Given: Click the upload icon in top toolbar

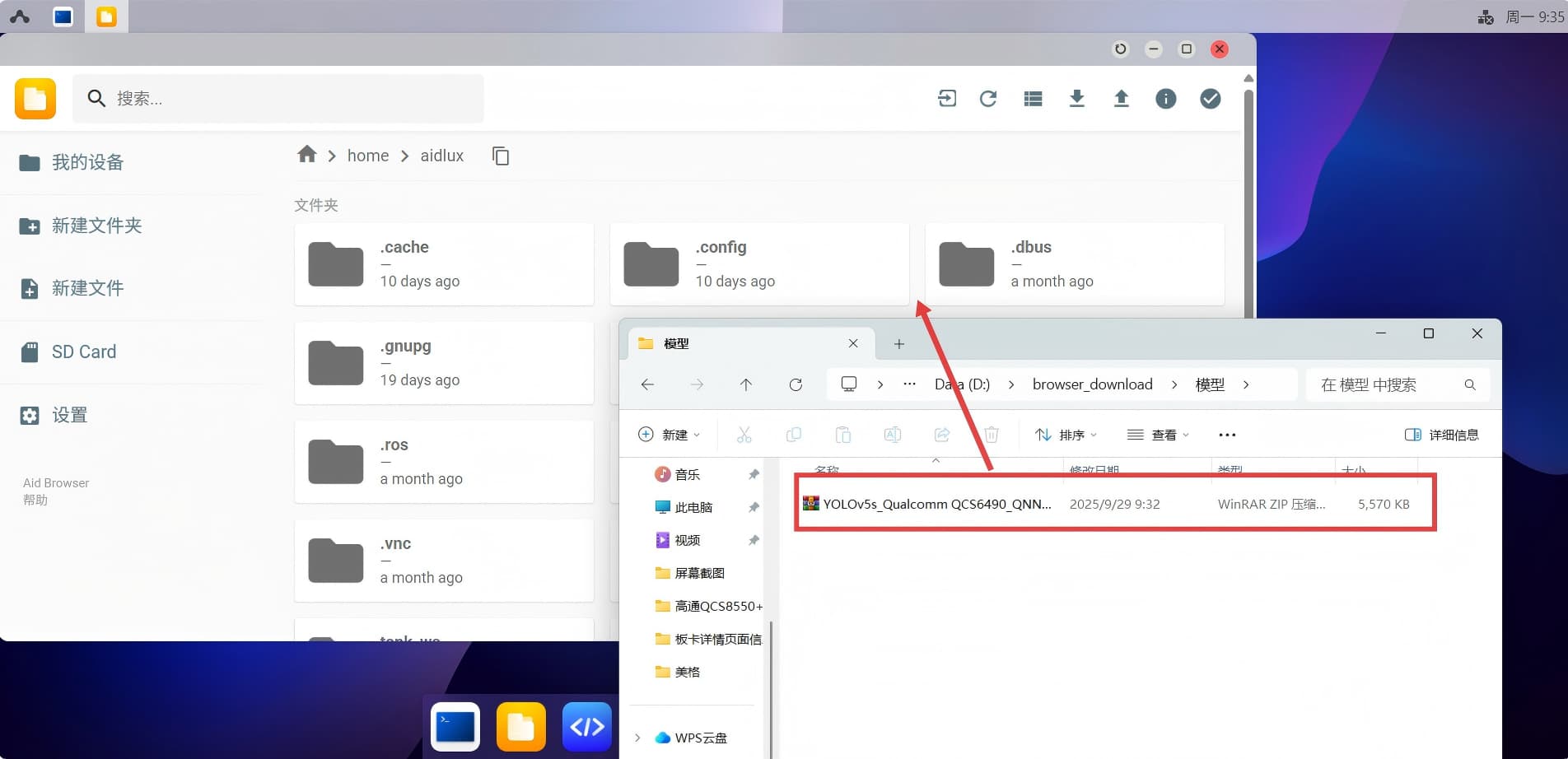Looking at the screenshot, I should pos(1121,99).
